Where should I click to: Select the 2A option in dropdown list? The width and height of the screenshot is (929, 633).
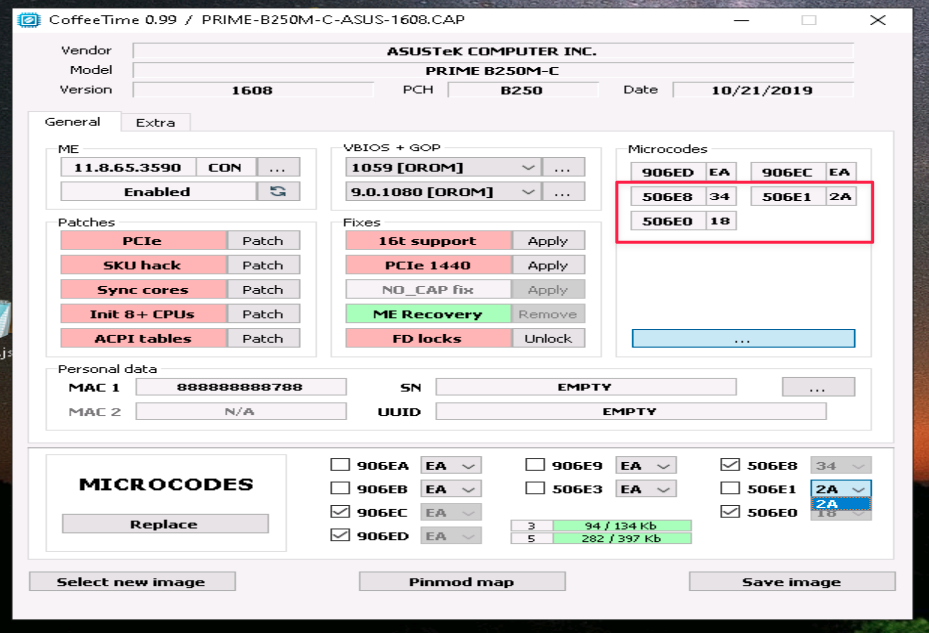[841, 504]
